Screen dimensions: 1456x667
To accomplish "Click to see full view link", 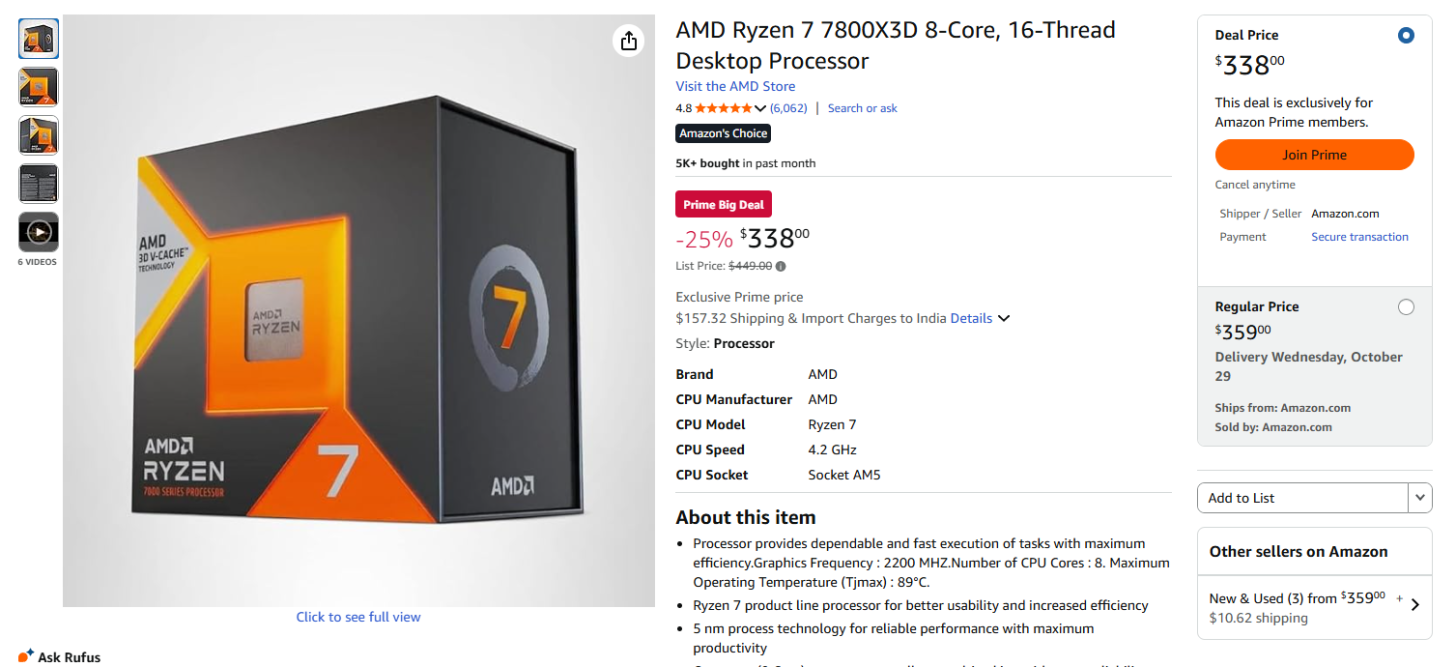I will pos(358,617).
